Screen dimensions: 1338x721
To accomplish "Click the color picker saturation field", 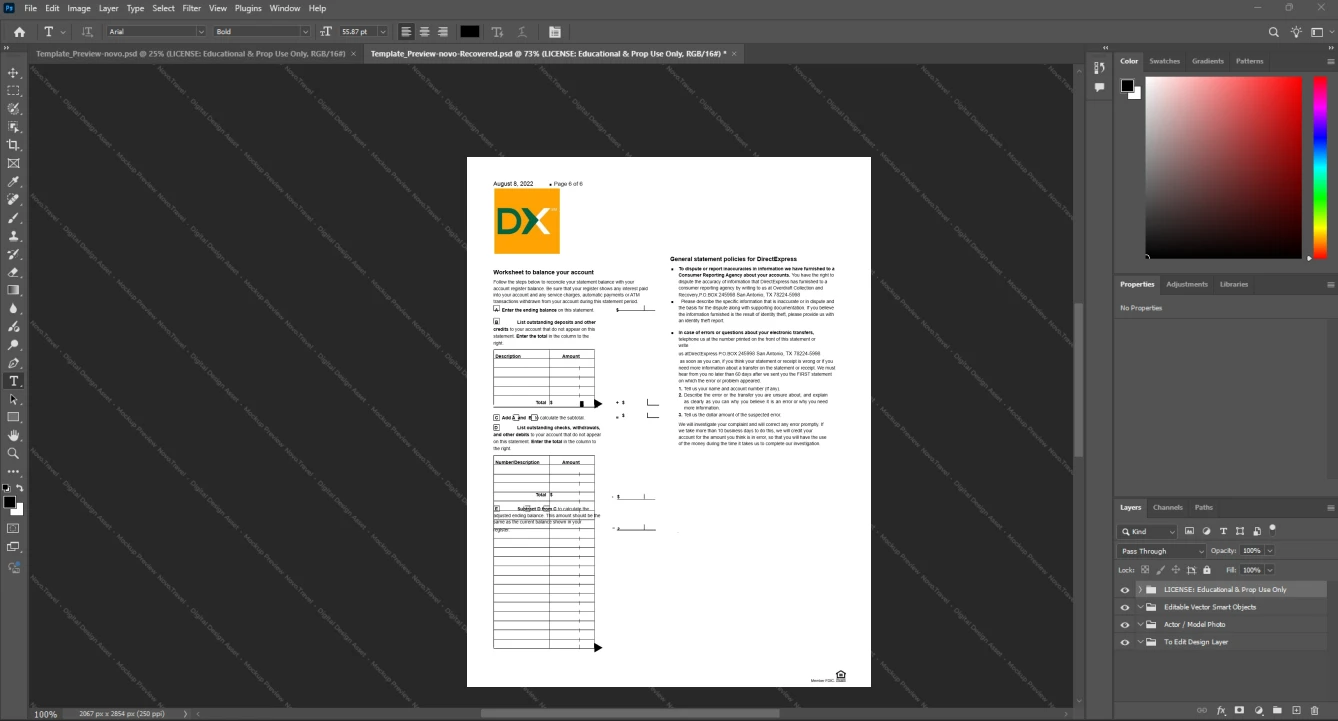I will point(1224,167).
